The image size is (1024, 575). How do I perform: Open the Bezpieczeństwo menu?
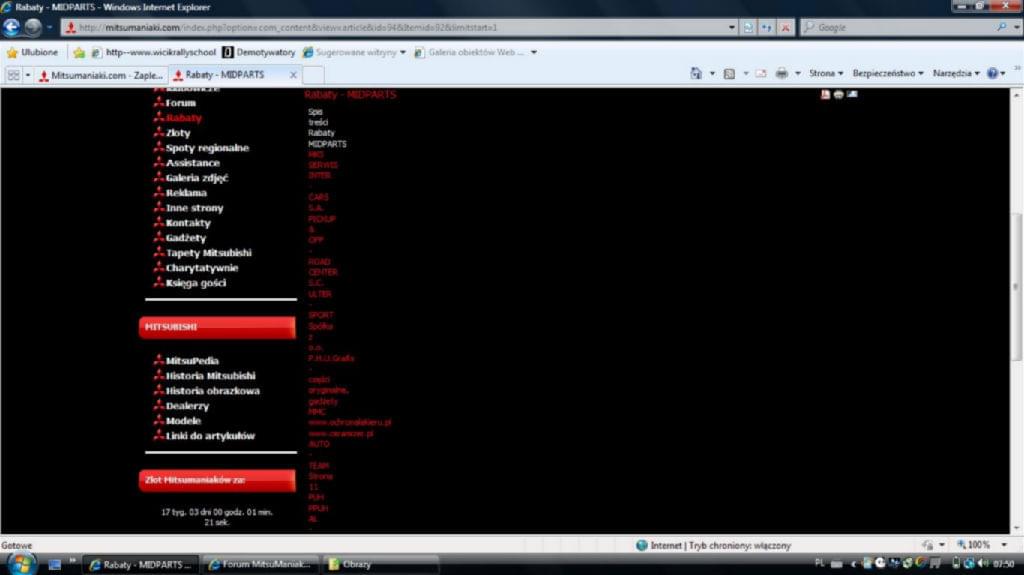click(x=888, y=73)
